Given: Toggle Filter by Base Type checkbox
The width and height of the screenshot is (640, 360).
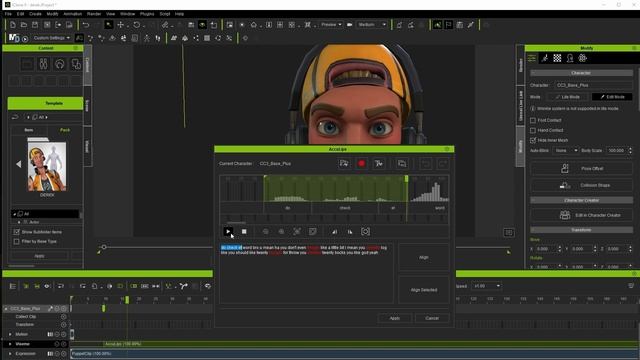Looking at the screenshot, I should pyautogui.click(x=16, y=242).
